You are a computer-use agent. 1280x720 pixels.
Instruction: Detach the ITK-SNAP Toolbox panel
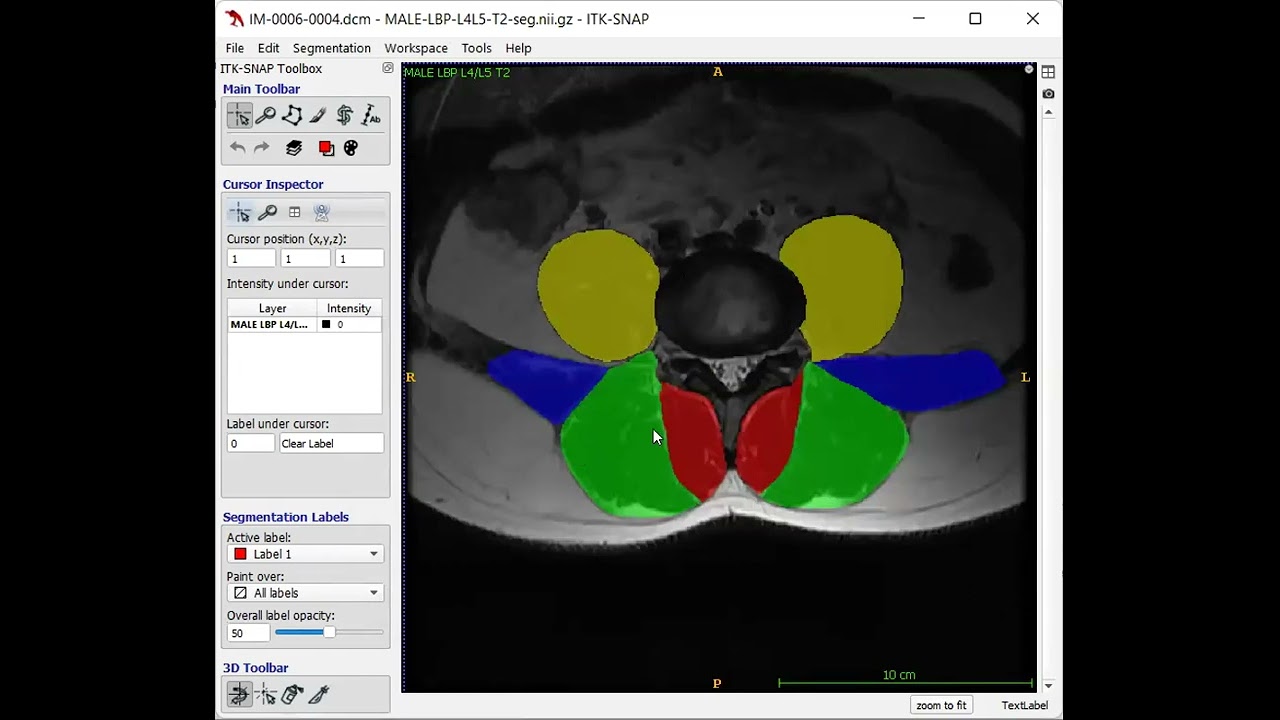(388, 68)
